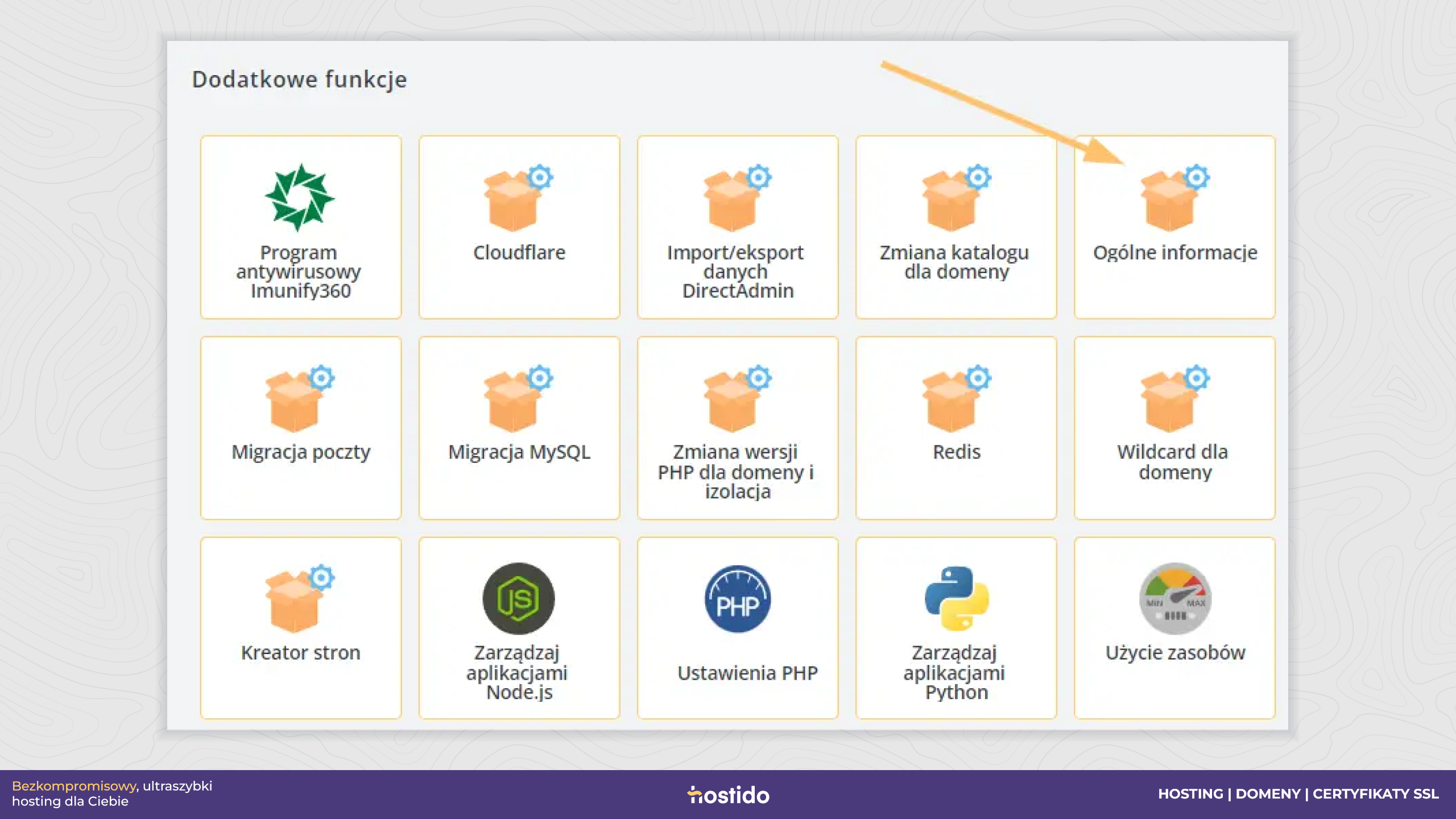Select the Wildcard dla domeny tile
This screenshot has height=819, width=1456.
[x=1174, y=428]
